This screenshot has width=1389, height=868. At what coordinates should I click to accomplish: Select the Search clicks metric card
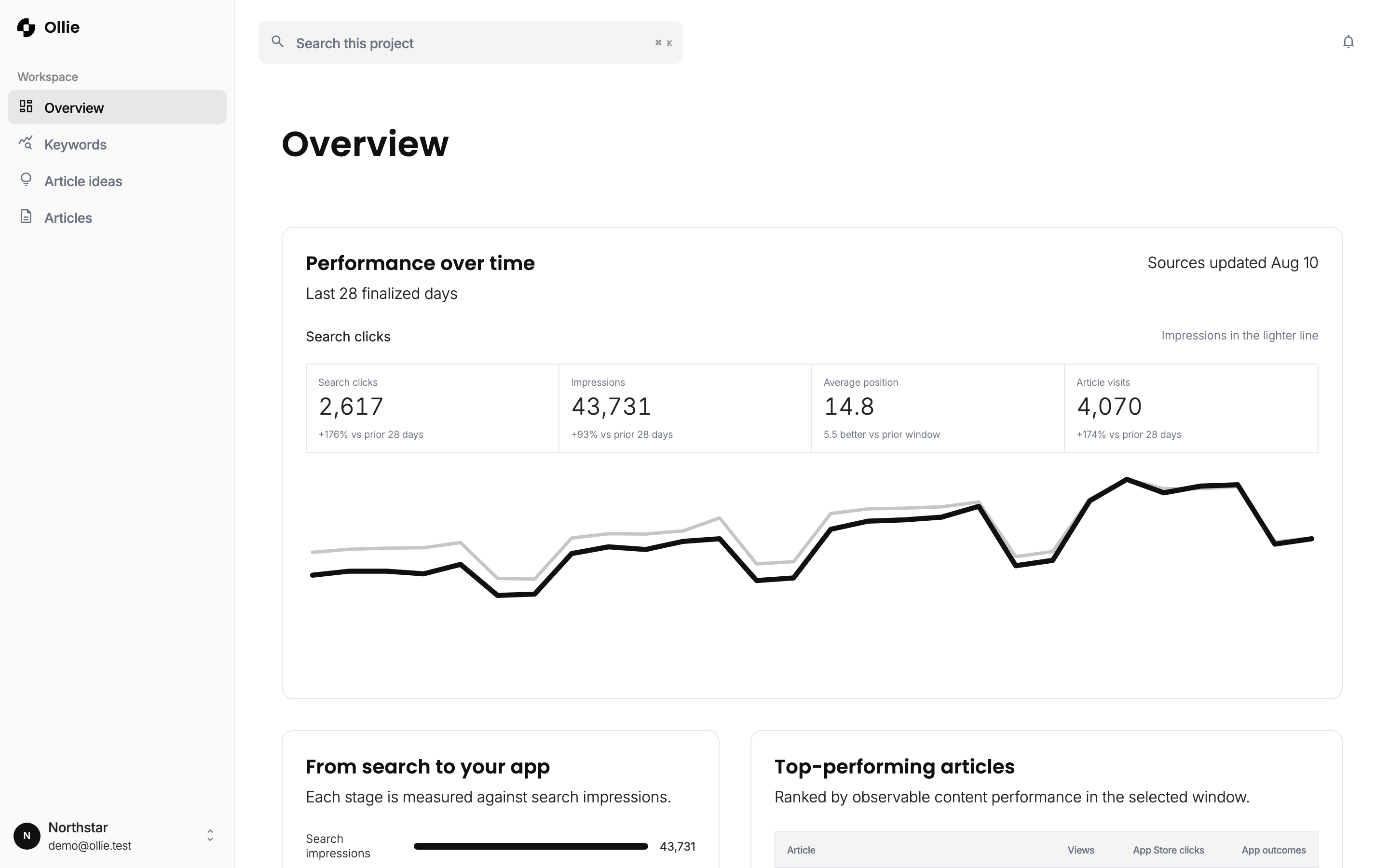coord(433,409)
